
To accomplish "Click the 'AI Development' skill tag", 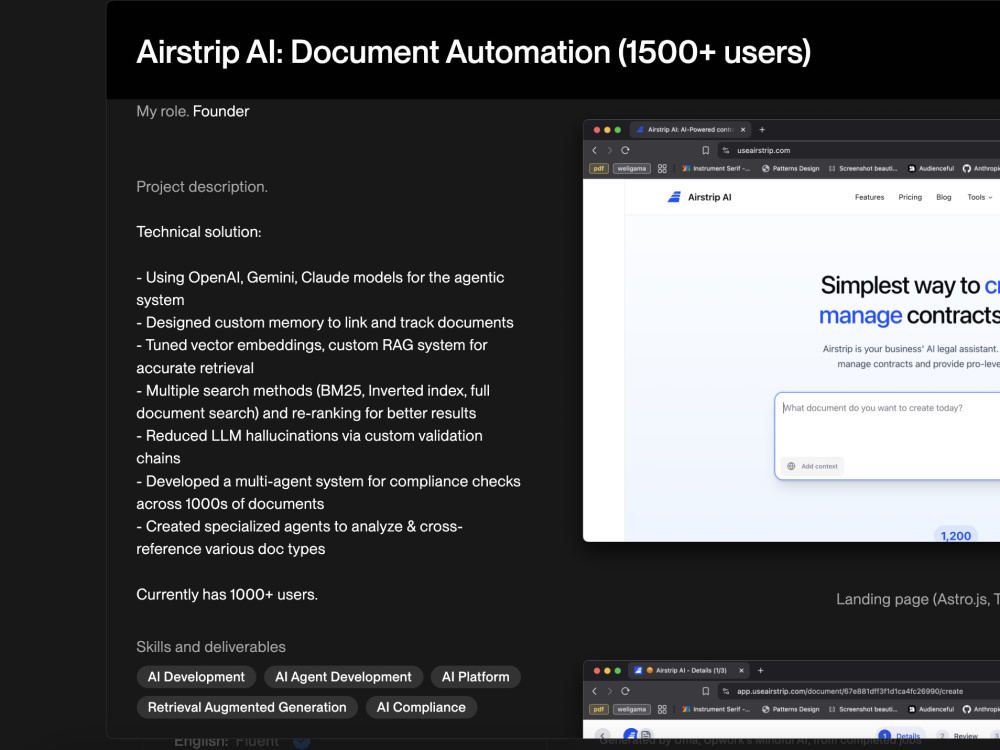I will coord(196,677).
